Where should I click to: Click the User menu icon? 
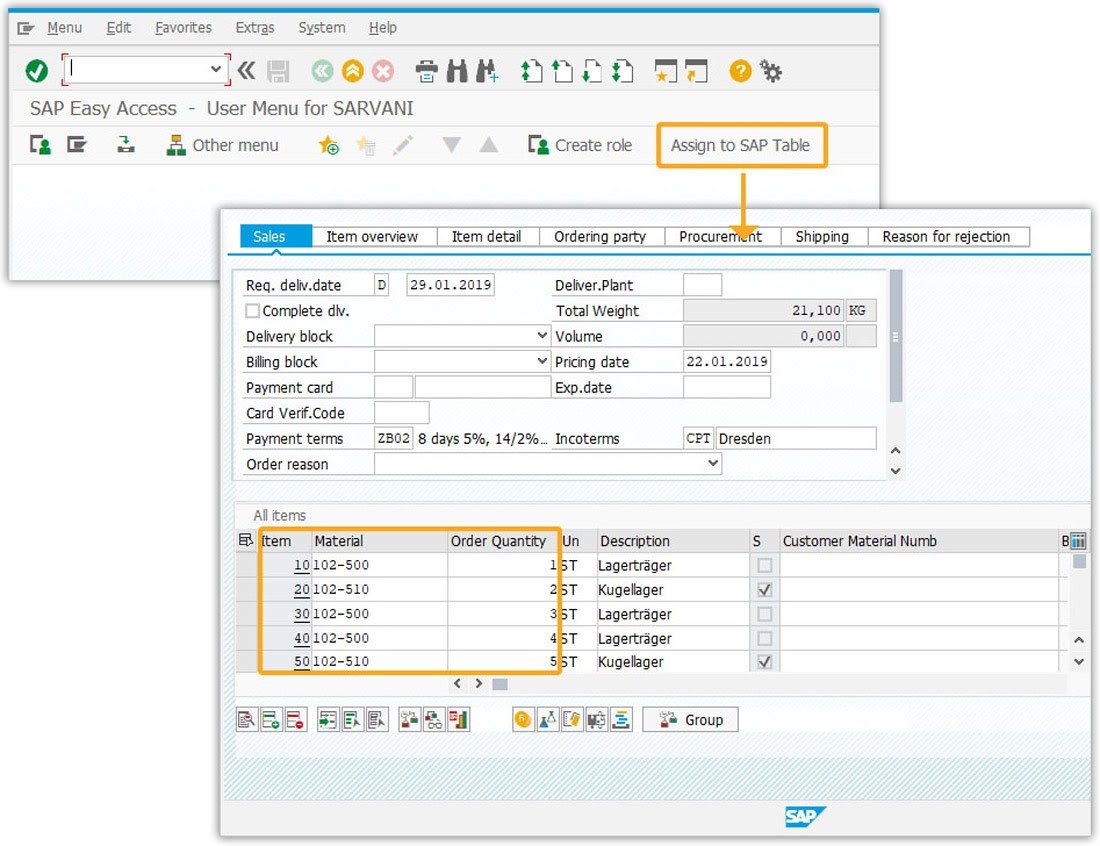[40, 145]
